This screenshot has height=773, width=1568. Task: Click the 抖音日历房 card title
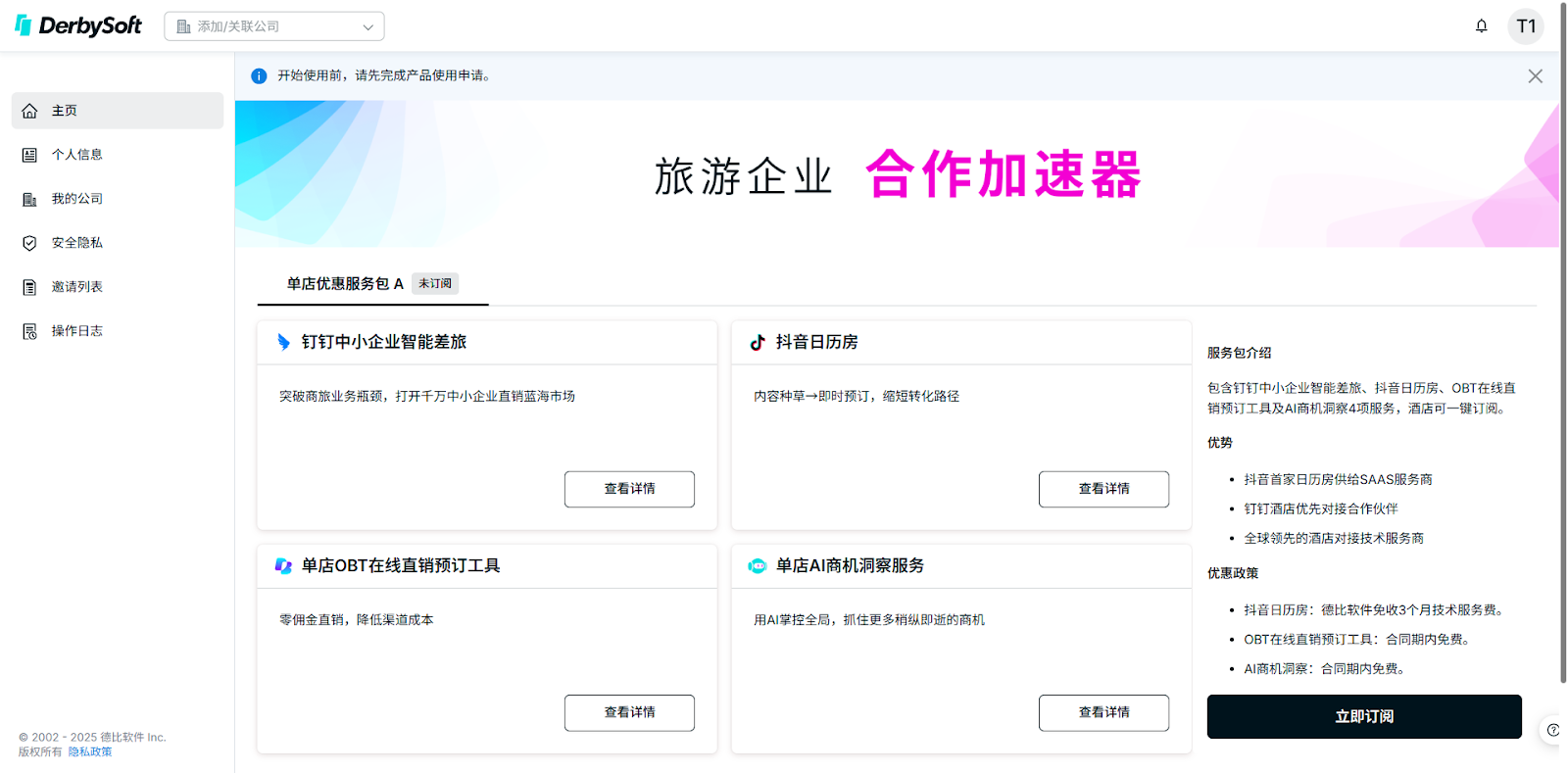coord(816,342)
